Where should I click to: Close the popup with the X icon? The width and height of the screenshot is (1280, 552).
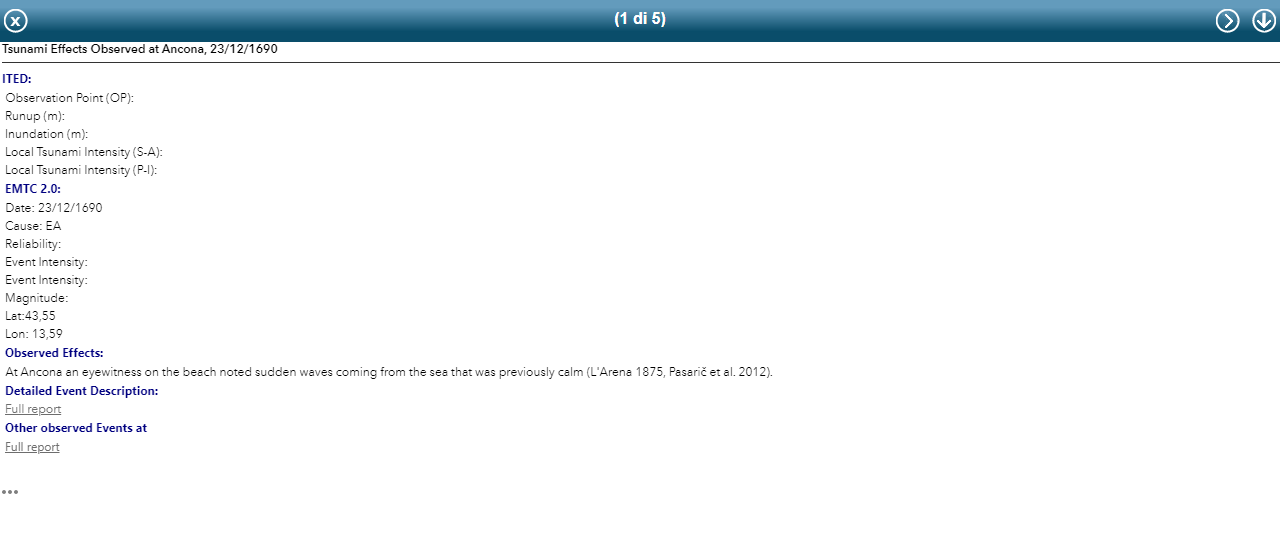pos(16,21)
